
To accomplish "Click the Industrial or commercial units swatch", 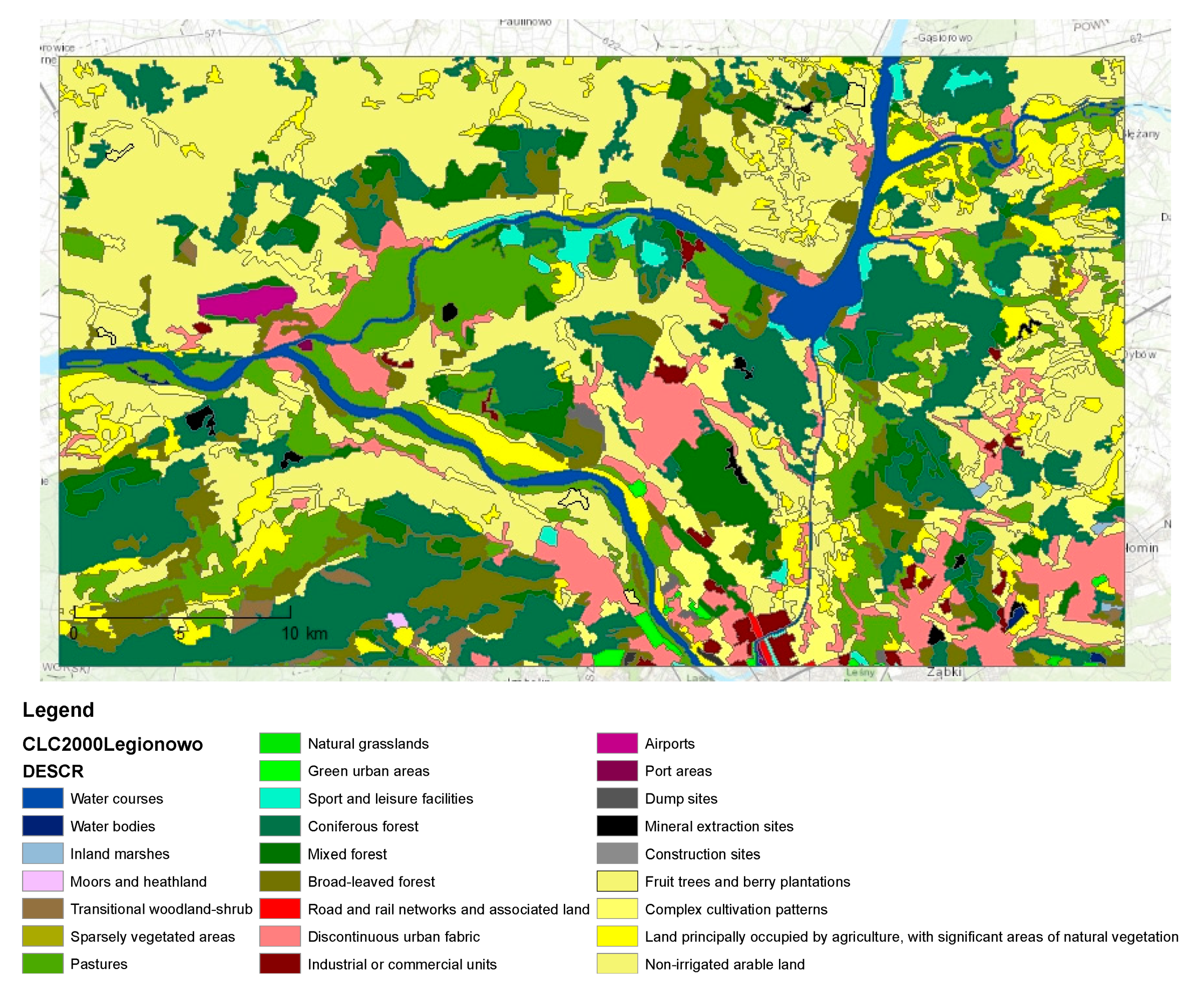I will (x=280, y=964).
